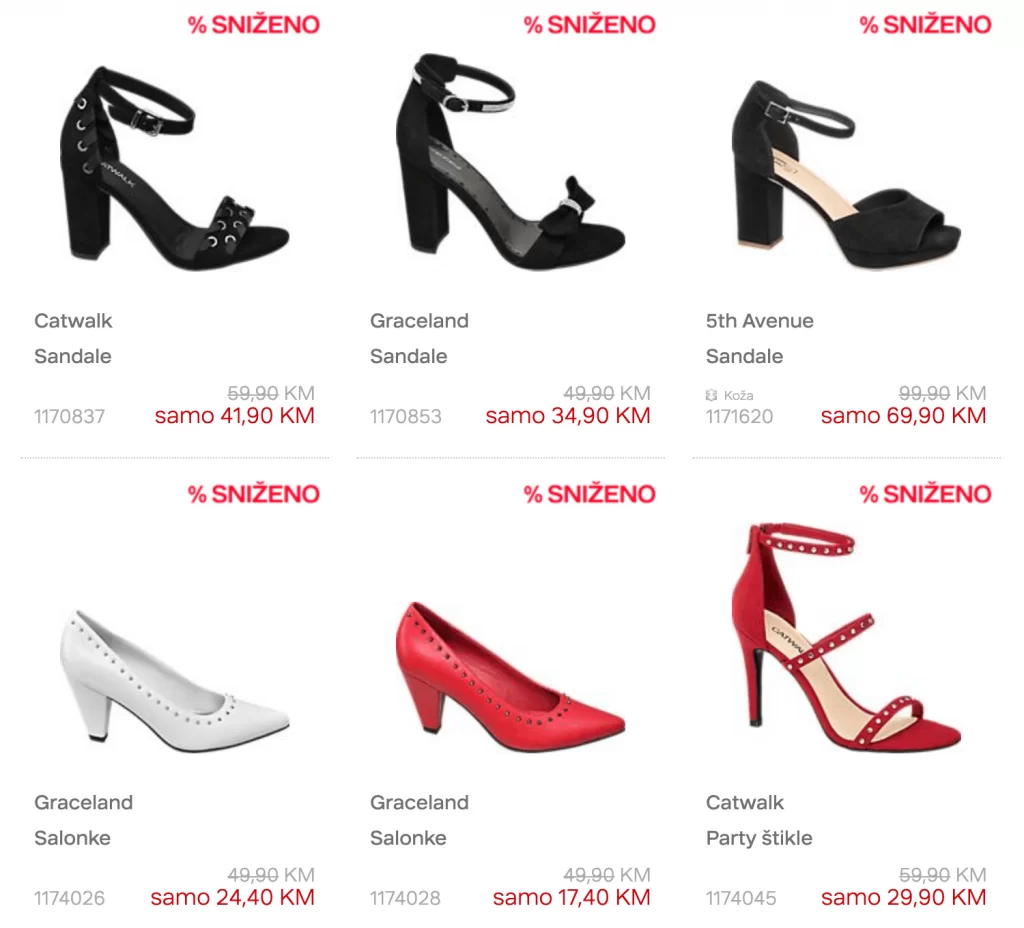
Task: Click the price samo 69,90 KM
Action: pos(903,415)
